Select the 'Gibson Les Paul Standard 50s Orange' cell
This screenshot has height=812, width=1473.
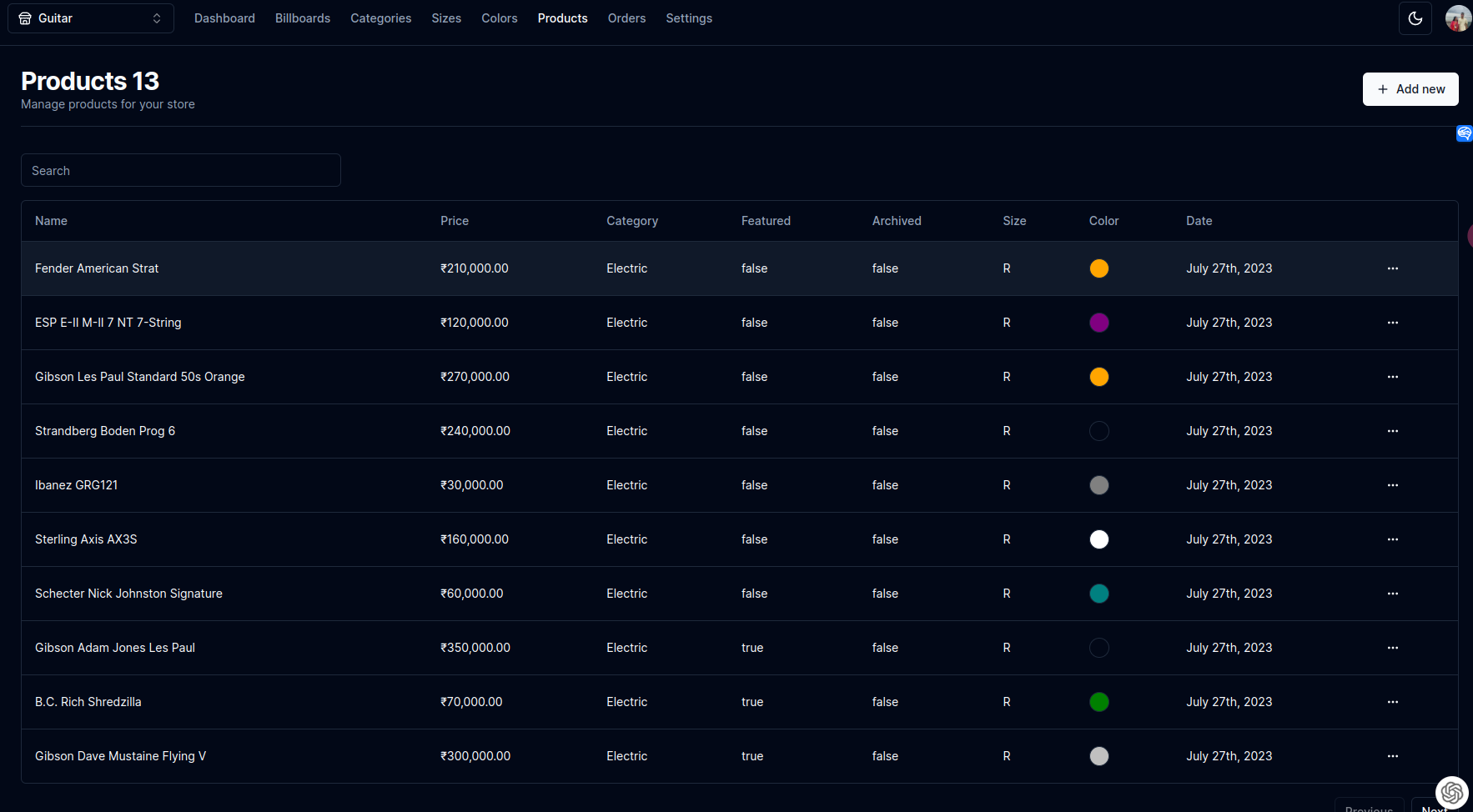[140, 377]
